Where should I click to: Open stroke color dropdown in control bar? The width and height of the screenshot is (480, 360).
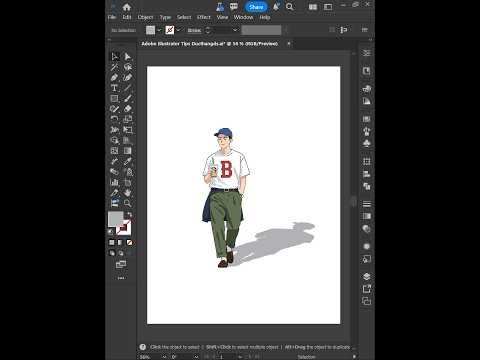pyautogui.click(x=179, y=30)
